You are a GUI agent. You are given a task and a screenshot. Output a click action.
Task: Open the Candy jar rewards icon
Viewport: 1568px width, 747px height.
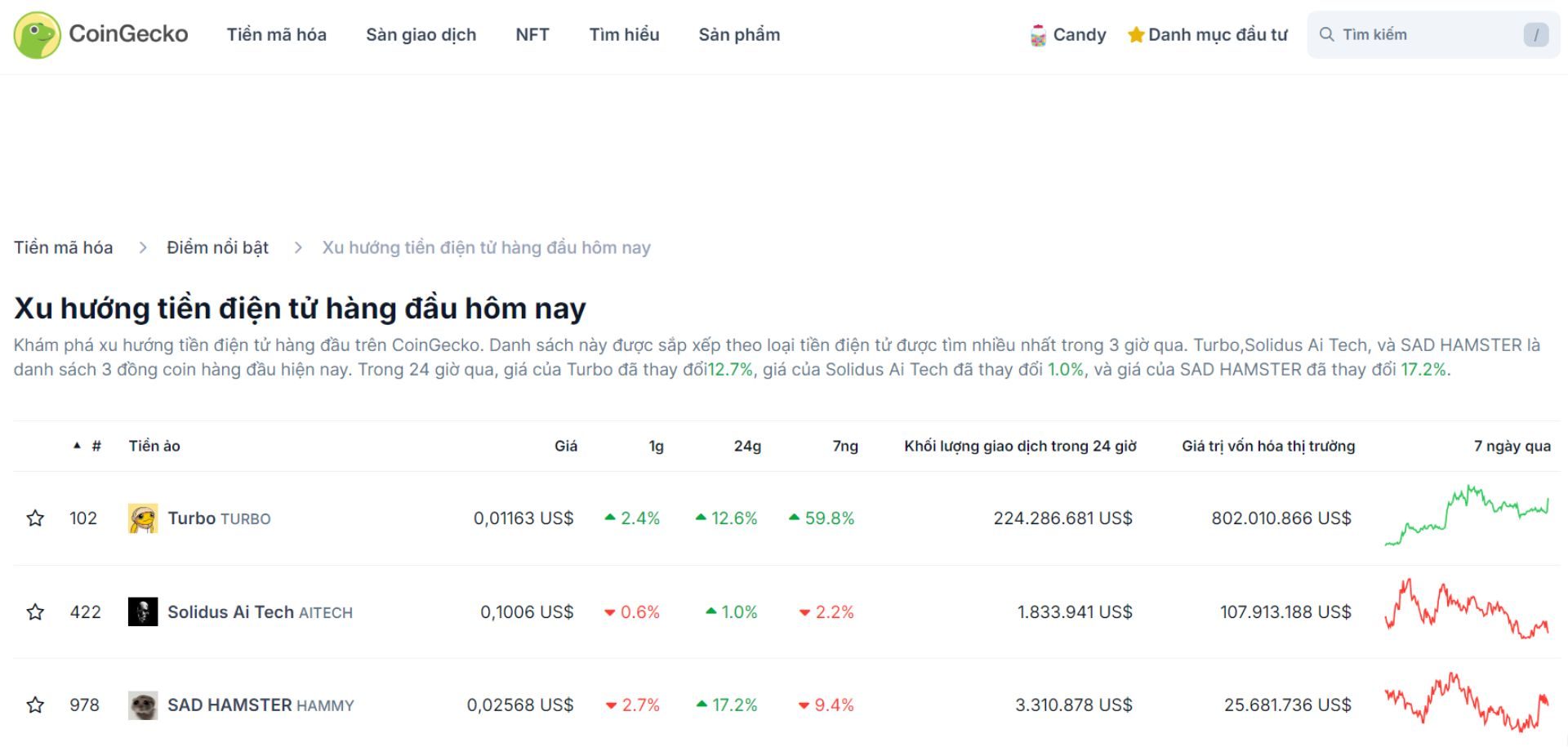pos(1038,35)
